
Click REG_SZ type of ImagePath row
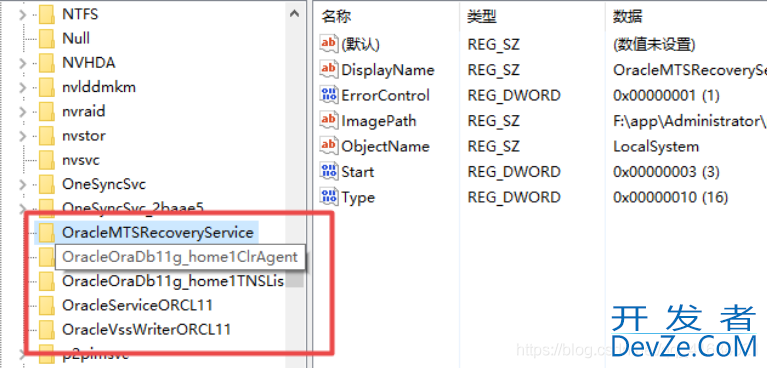coord(494,120)
